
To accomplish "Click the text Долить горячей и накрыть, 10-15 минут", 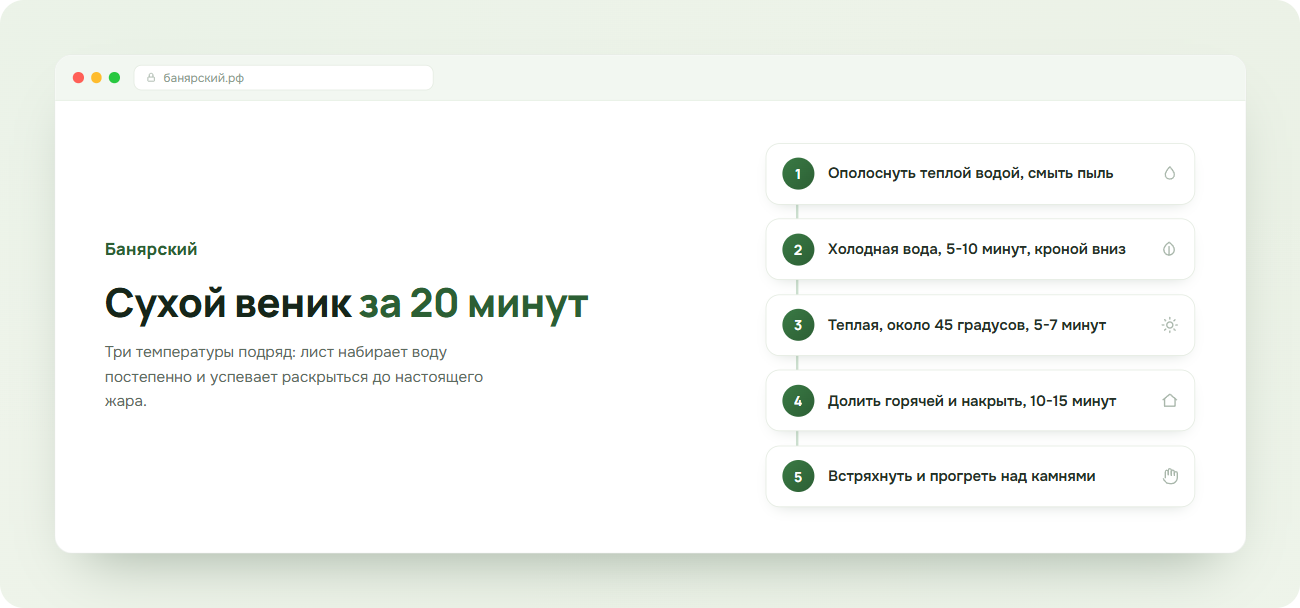I will (x=971, y=401).
